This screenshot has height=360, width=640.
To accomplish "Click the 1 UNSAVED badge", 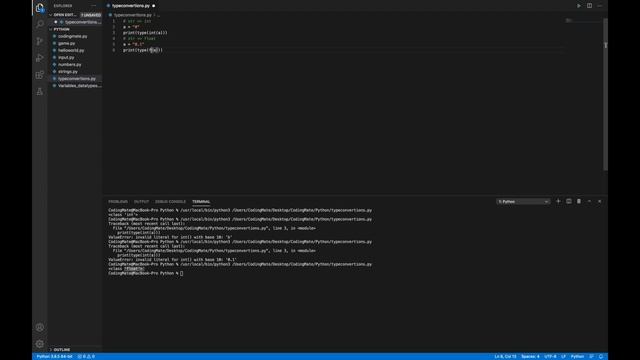I will pos(91,15).
